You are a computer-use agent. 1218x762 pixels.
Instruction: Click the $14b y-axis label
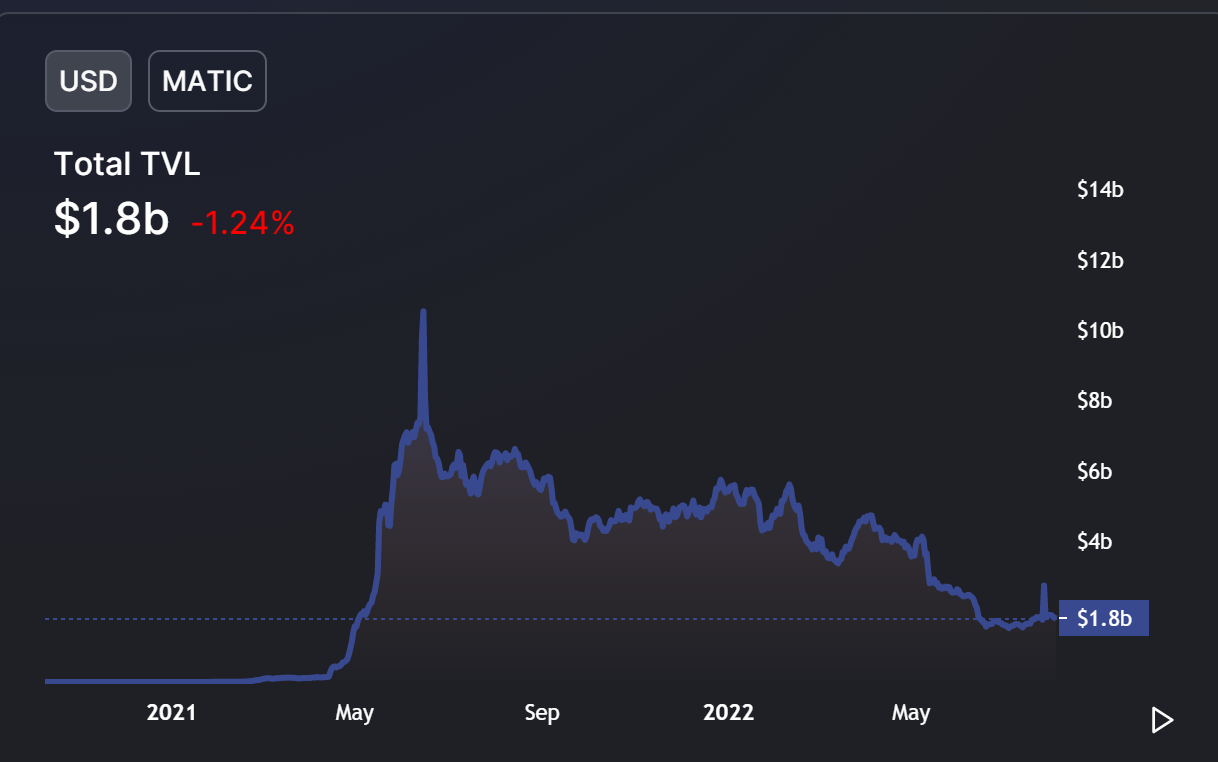(x=1100, y=189)
